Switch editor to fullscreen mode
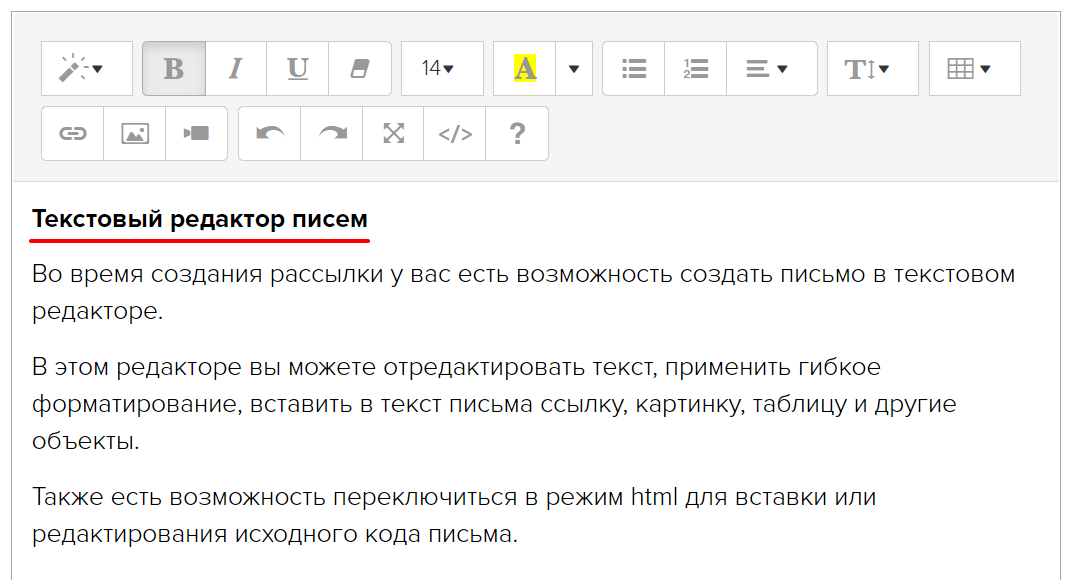 point(393,133)
